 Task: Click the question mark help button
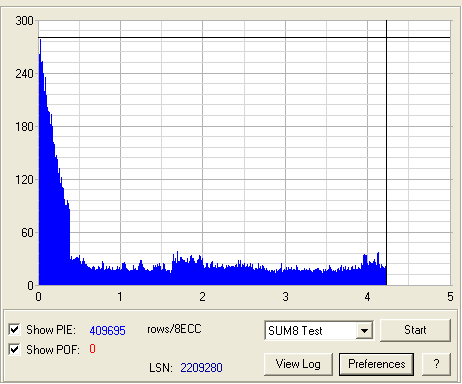coord(436,364)
